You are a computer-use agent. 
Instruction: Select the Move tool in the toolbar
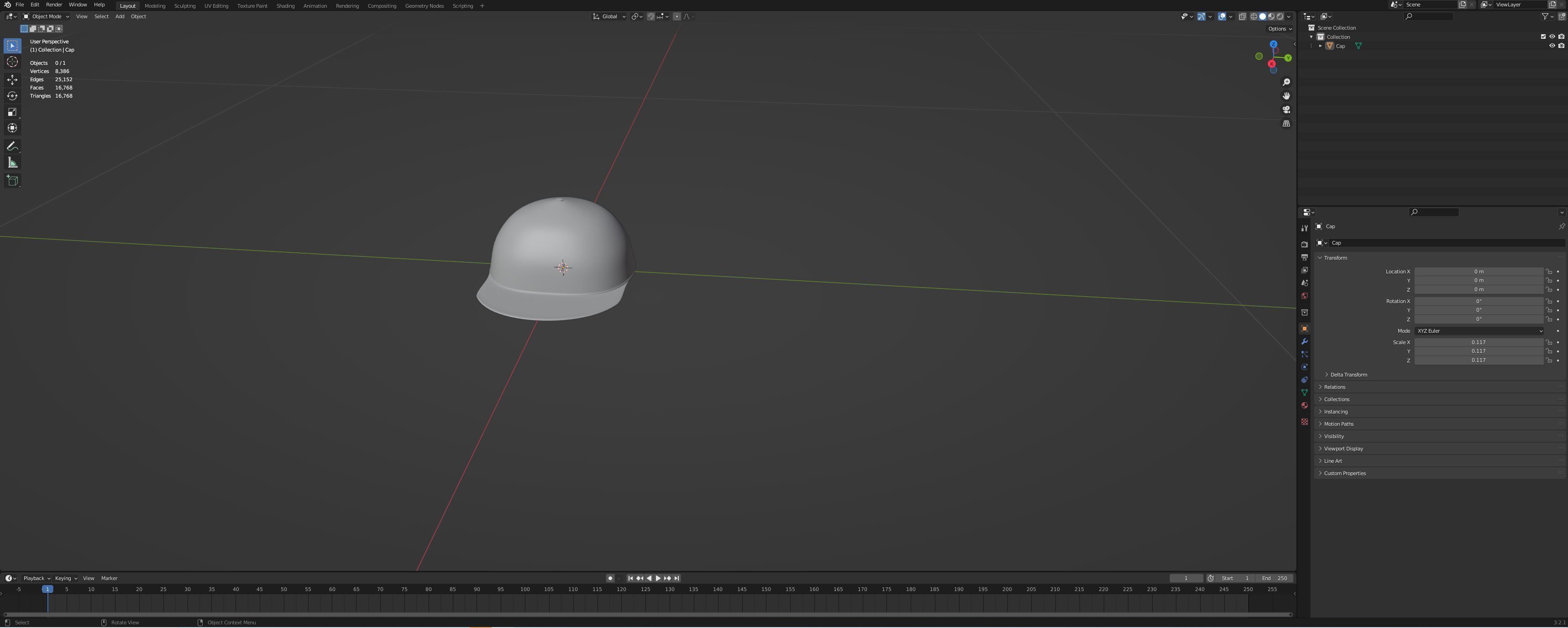[x=12, y=80]
